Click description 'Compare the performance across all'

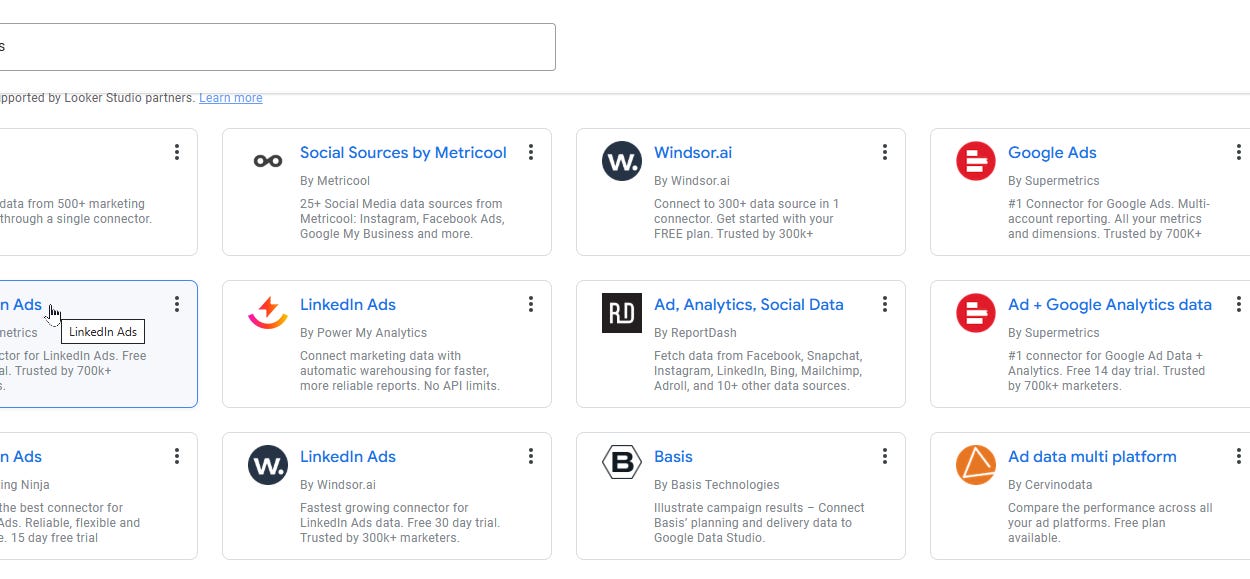coord(1110,523)
